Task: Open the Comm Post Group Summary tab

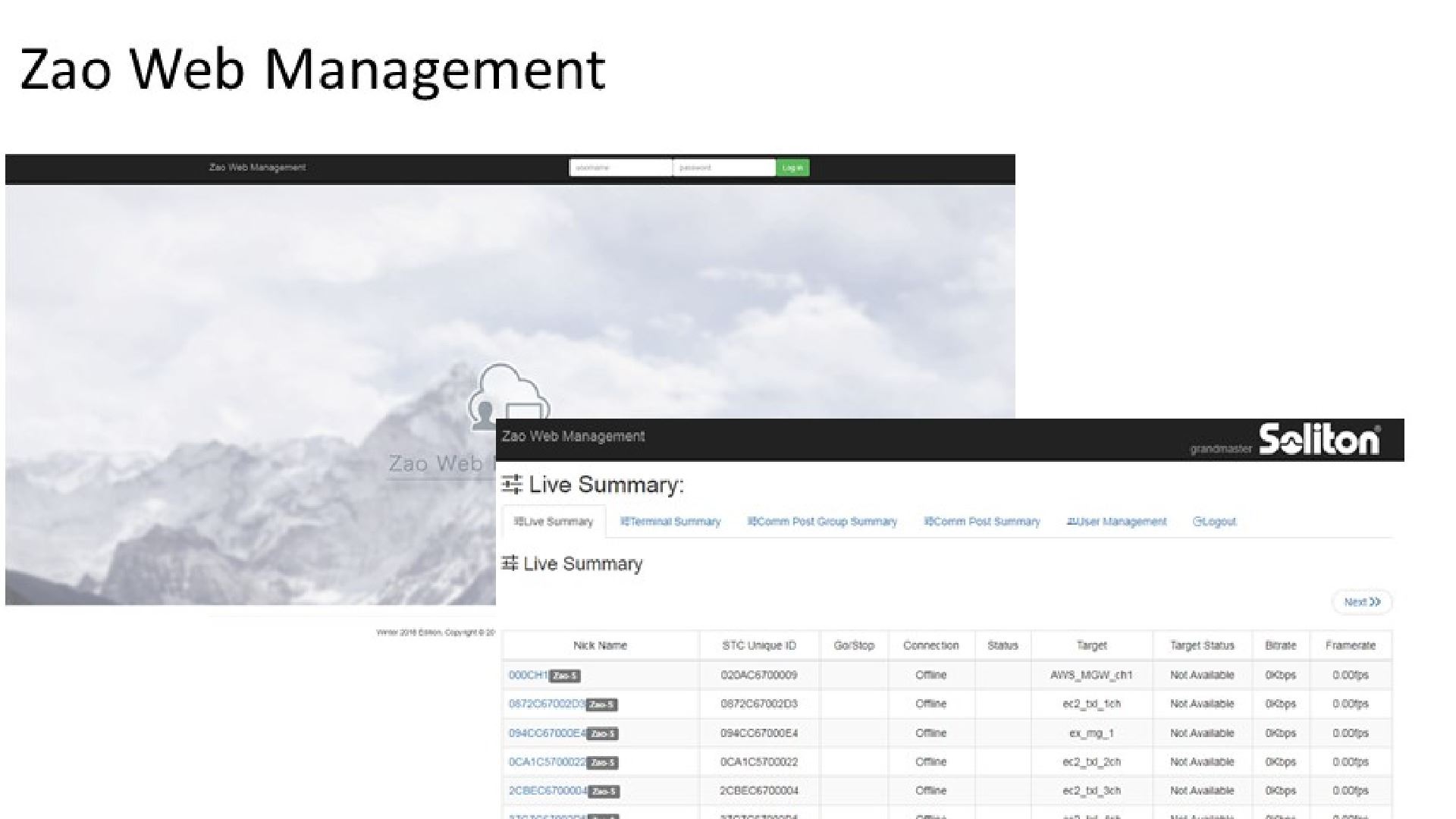Action: pyautogui.click(x=822, y=522)
